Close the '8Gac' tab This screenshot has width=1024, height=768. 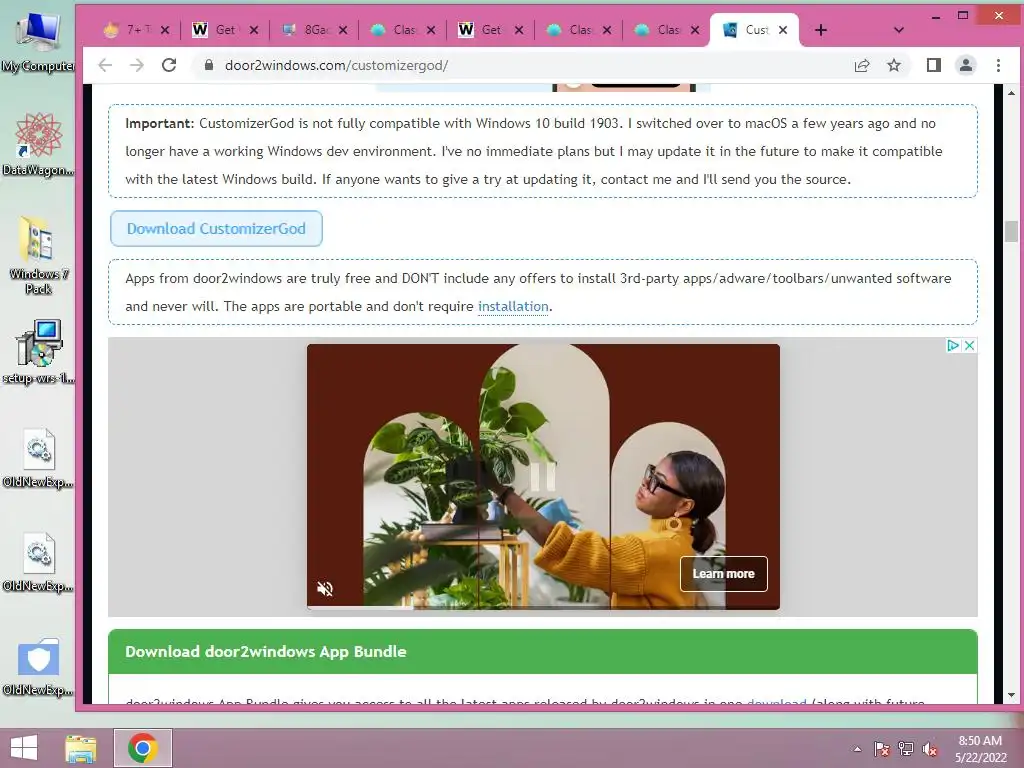343,30
